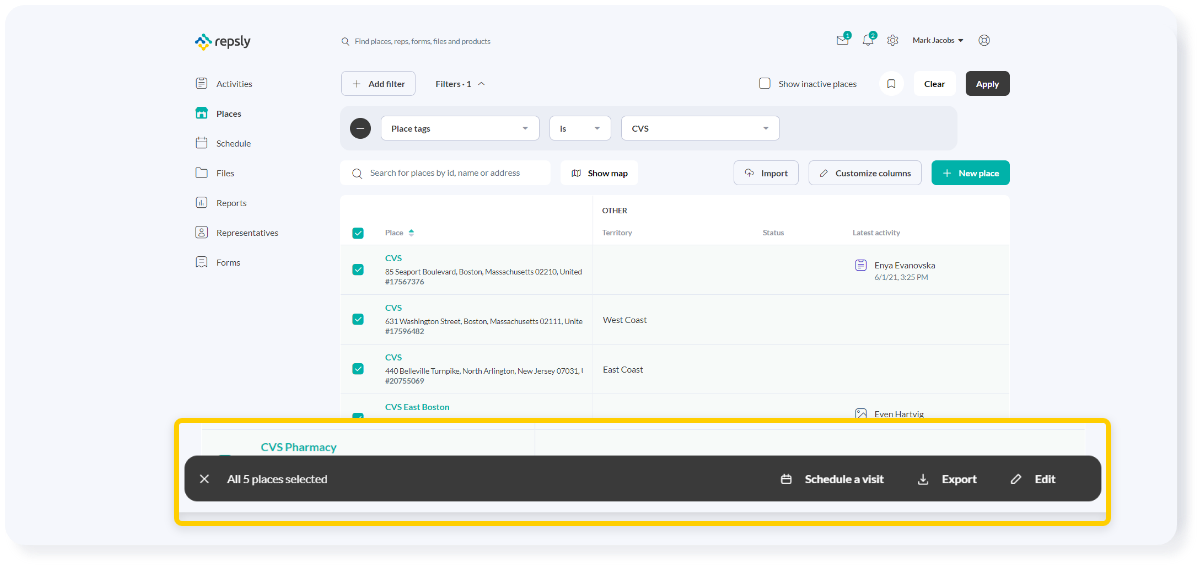Click the Clear button
Image resolution: width=1202 pixels, height=570 pixels.
point(934,84)
